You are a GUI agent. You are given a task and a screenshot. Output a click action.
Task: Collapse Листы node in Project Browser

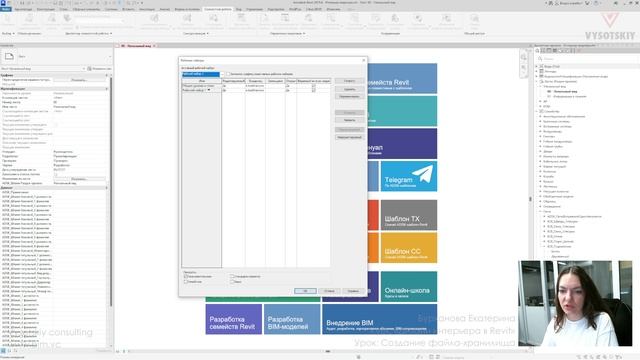pos(537,81)
